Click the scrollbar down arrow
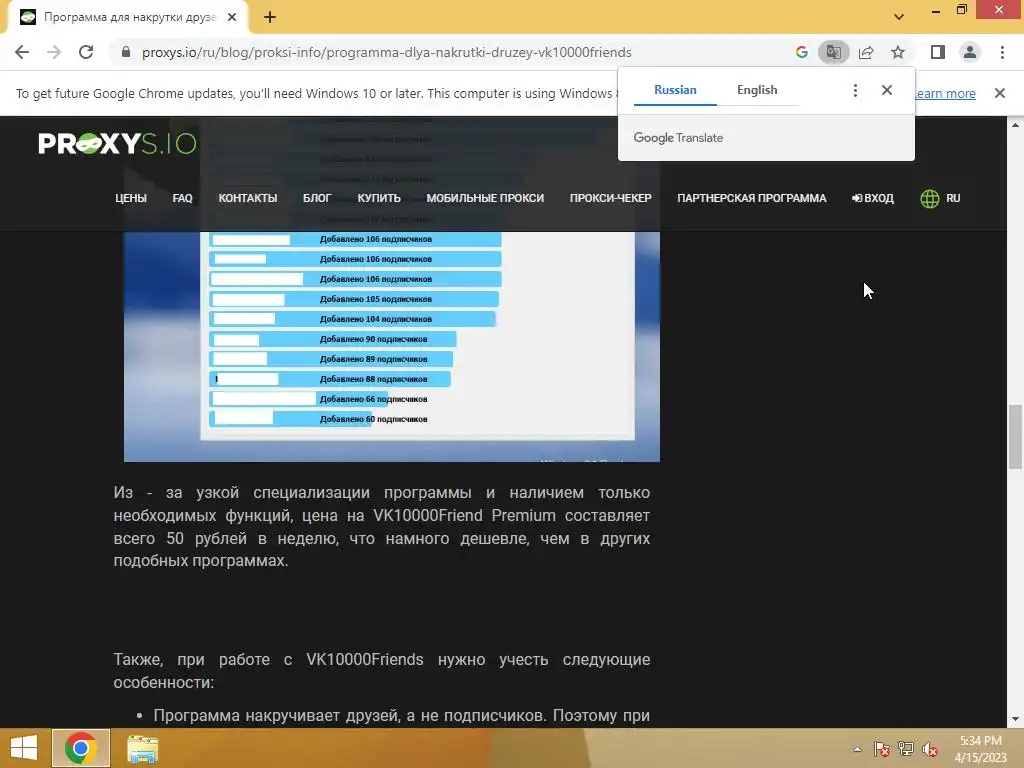This screenshot has width=1024, height=768. click(1015, 719)
